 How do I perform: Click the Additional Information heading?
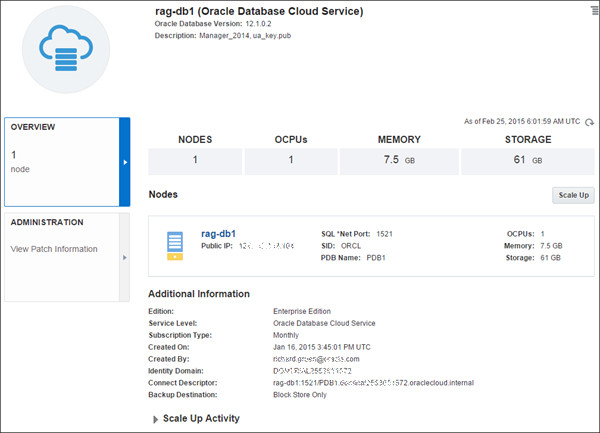pos(199,294)
